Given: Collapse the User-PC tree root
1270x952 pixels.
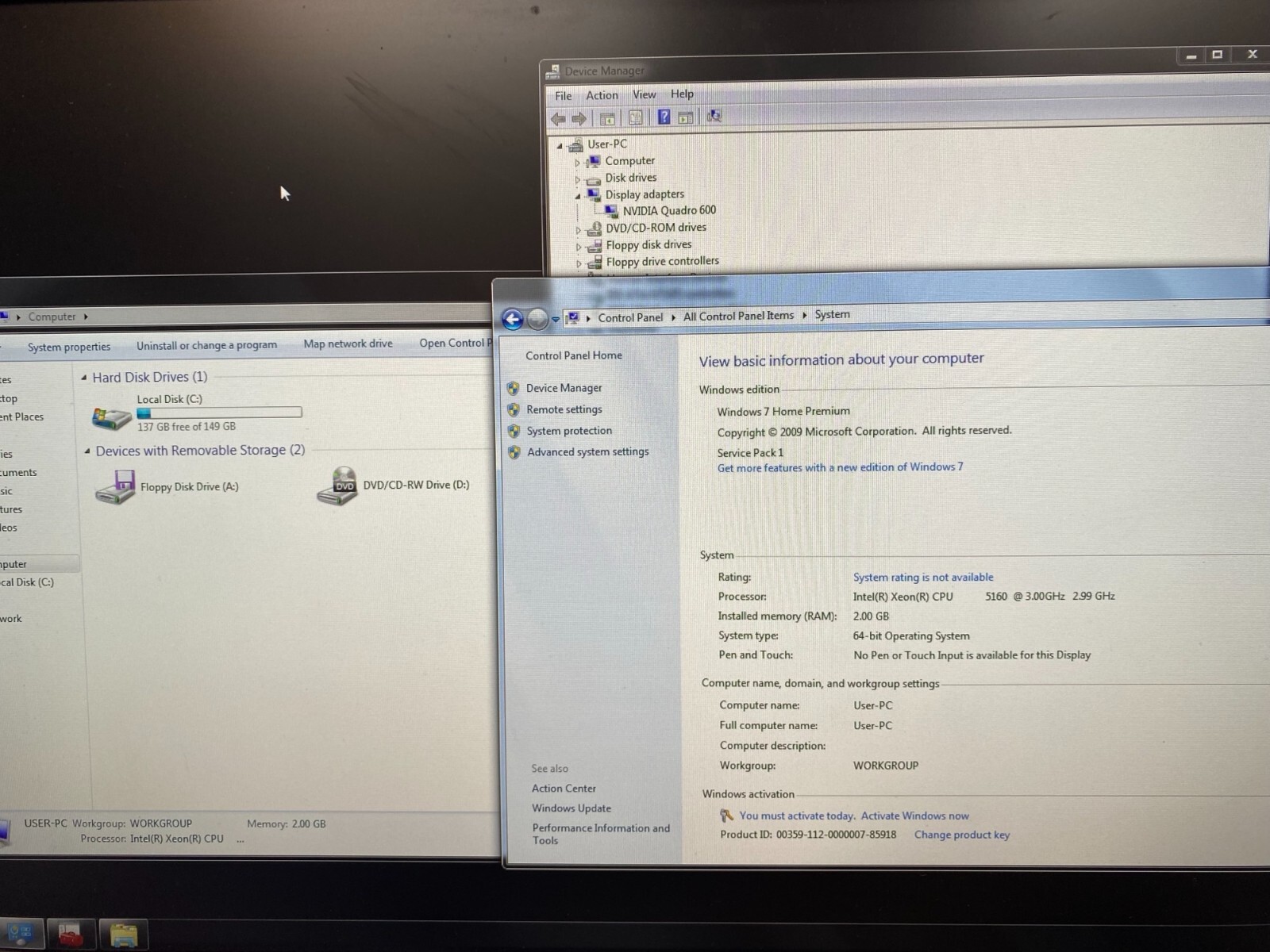Looking at the screenshot, I should [x=560, y=146].
